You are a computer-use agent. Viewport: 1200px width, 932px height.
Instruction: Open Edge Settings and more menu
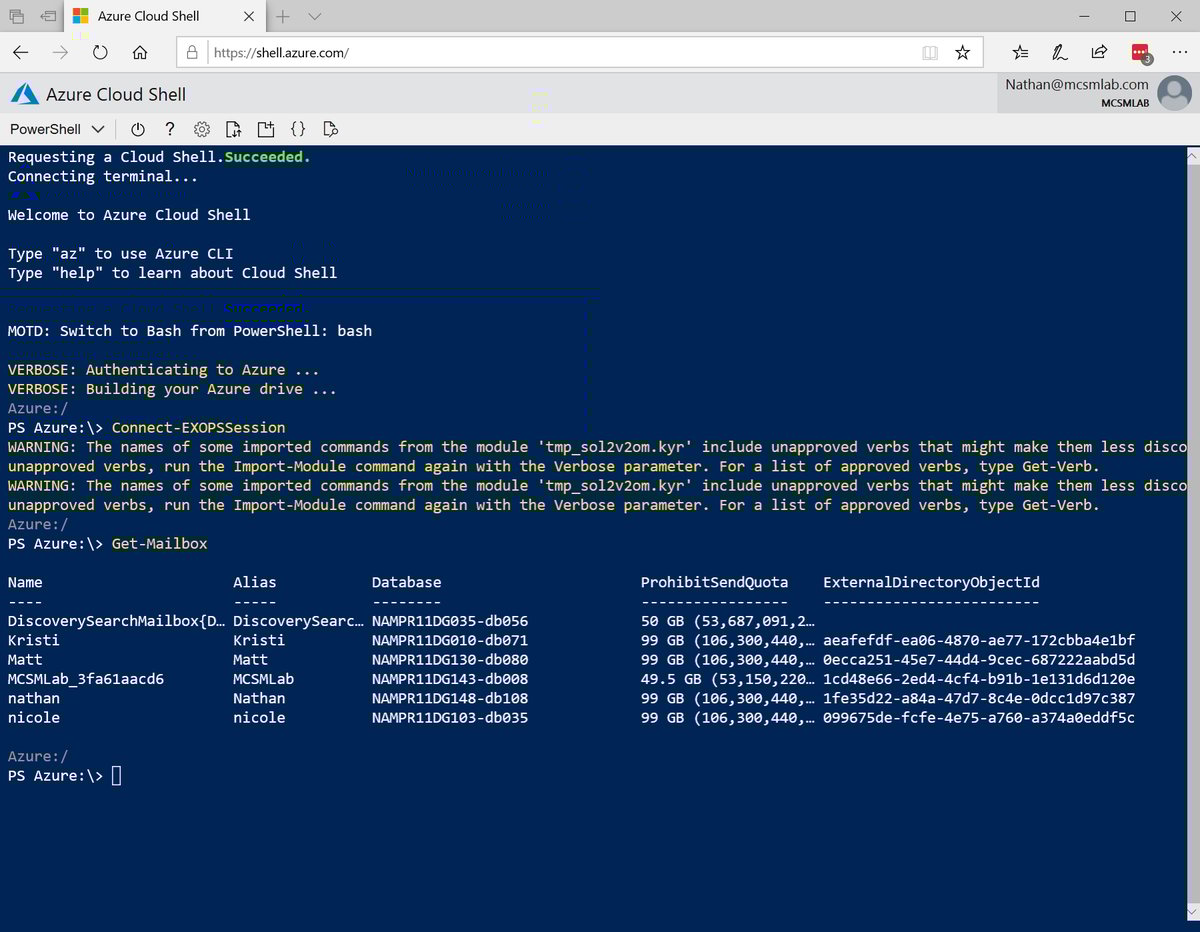pos(1178,53)
